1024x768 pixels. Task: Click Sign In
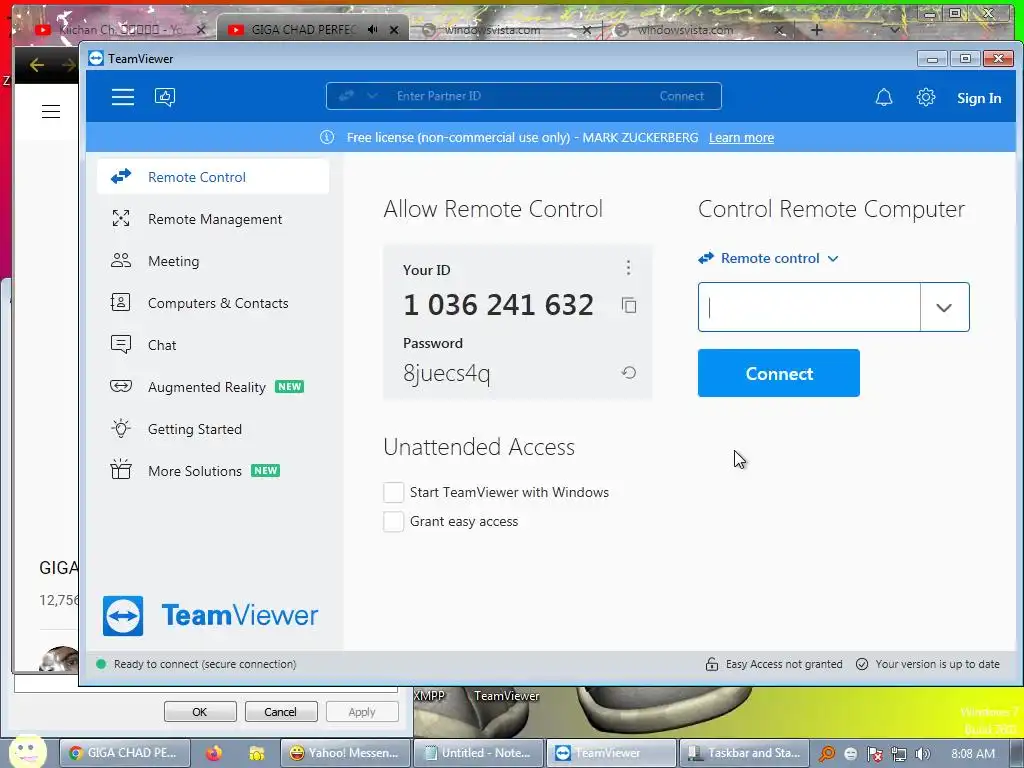coord(978,98)
